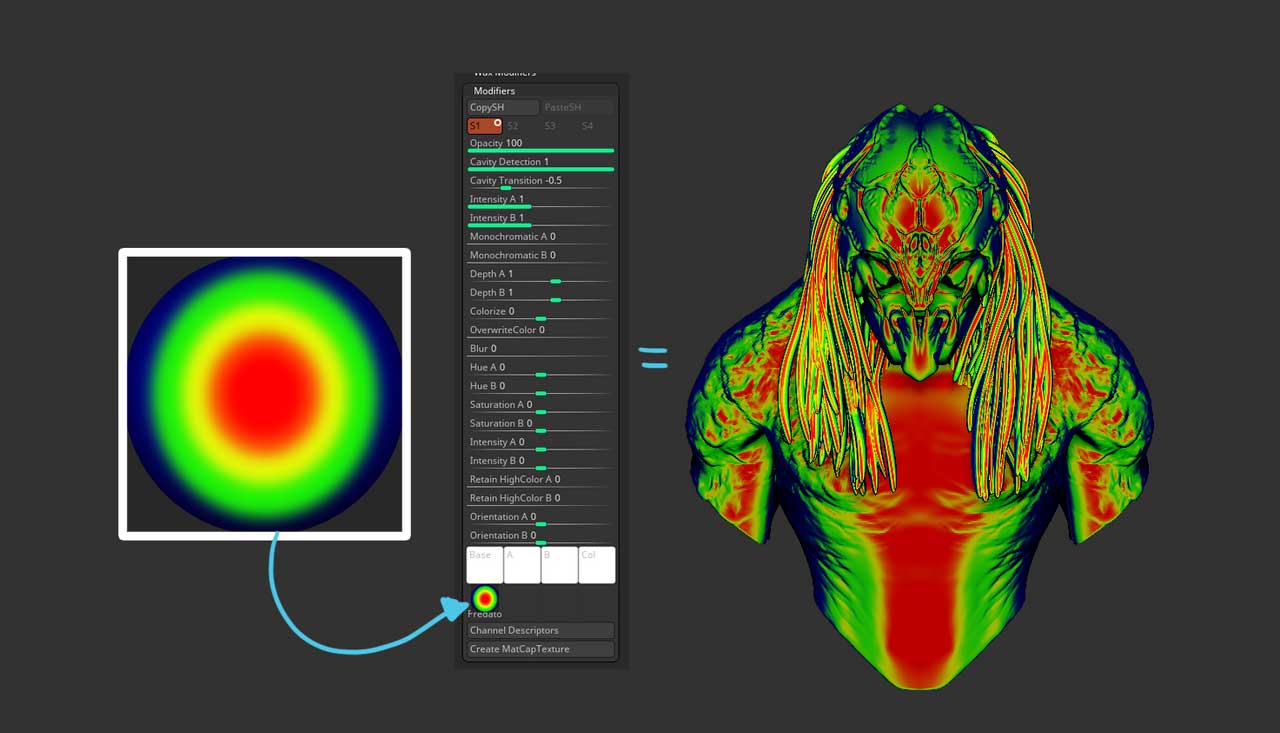1280x733 pixels.
Task: Click the Create MatCapTexture button
Action: tap(541, 650)
